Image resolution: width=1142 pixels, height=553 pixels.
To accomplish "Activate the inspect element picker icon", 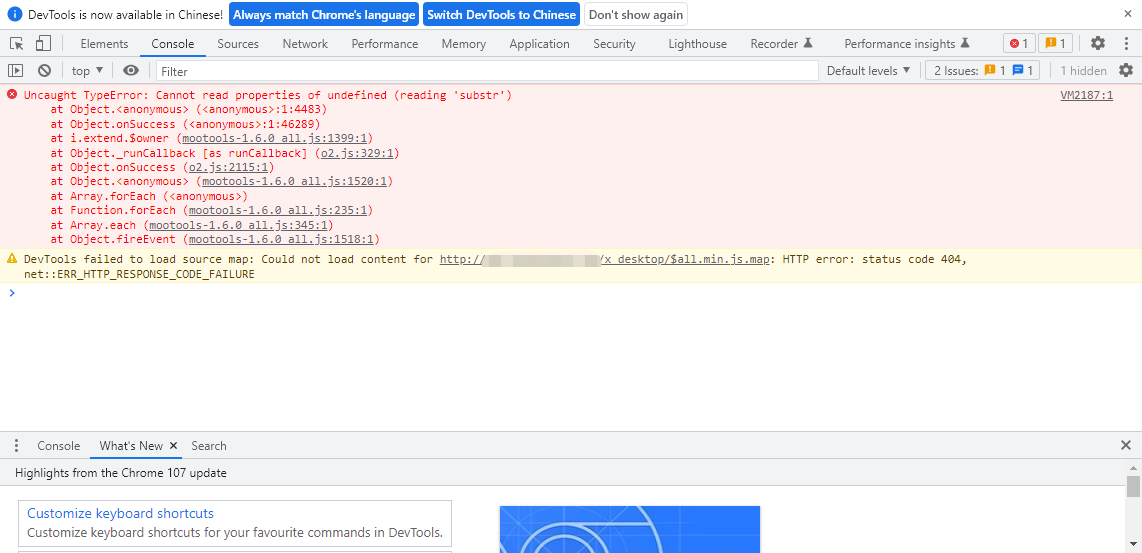I will tap(17, 44).
